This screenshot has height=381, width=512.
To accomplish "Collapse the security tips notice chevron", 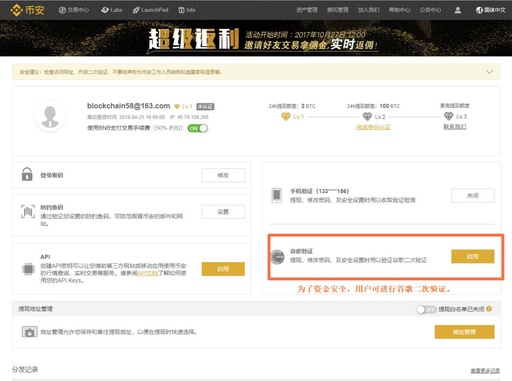I will coord(489,72).
